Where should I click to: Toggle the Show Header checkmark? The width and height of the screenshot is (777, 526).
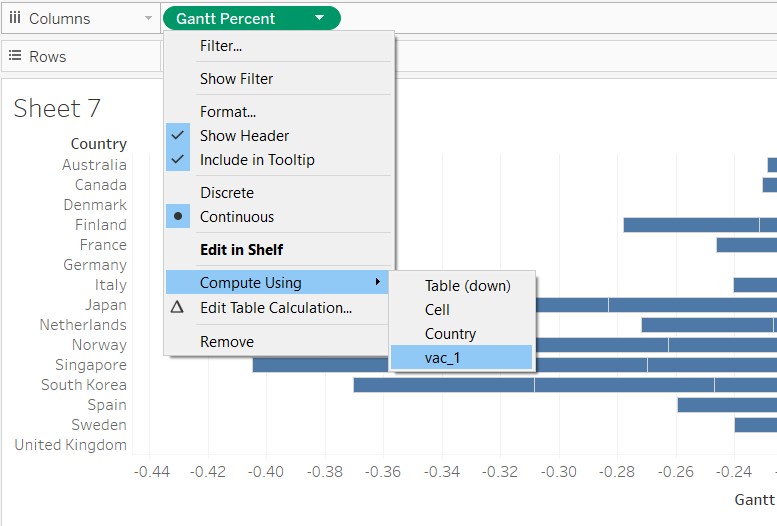click(178, 136)
